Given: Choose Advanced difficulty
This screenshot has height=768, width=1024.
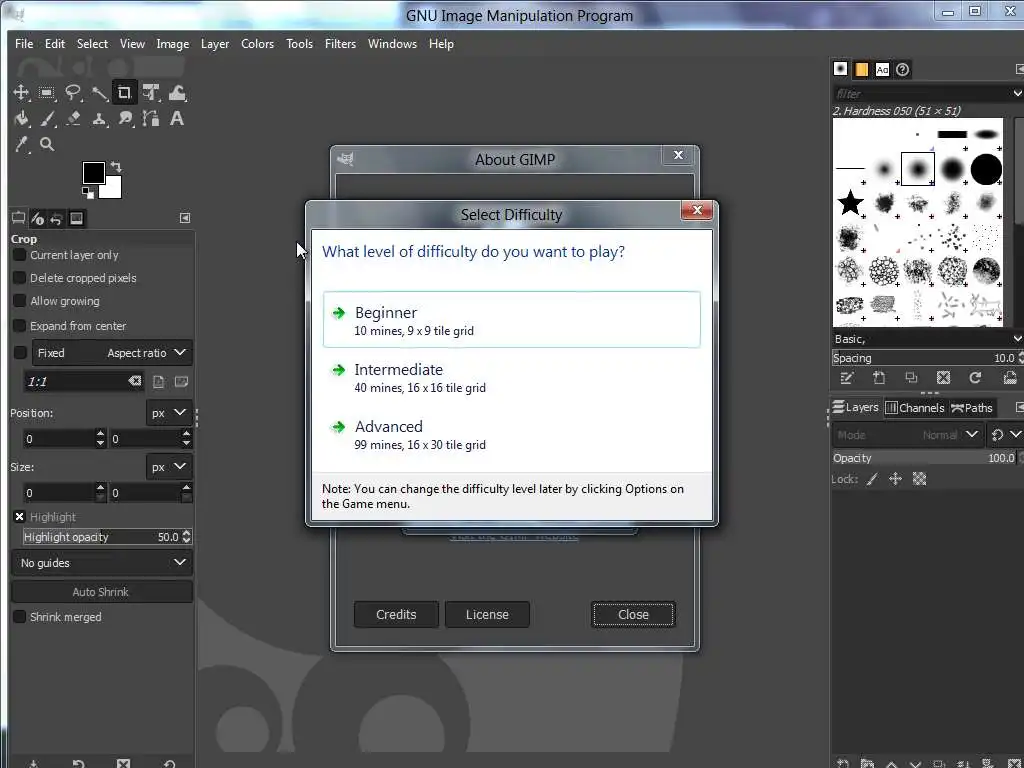Looking at the screenshot, I should click(x=511, y=435).
